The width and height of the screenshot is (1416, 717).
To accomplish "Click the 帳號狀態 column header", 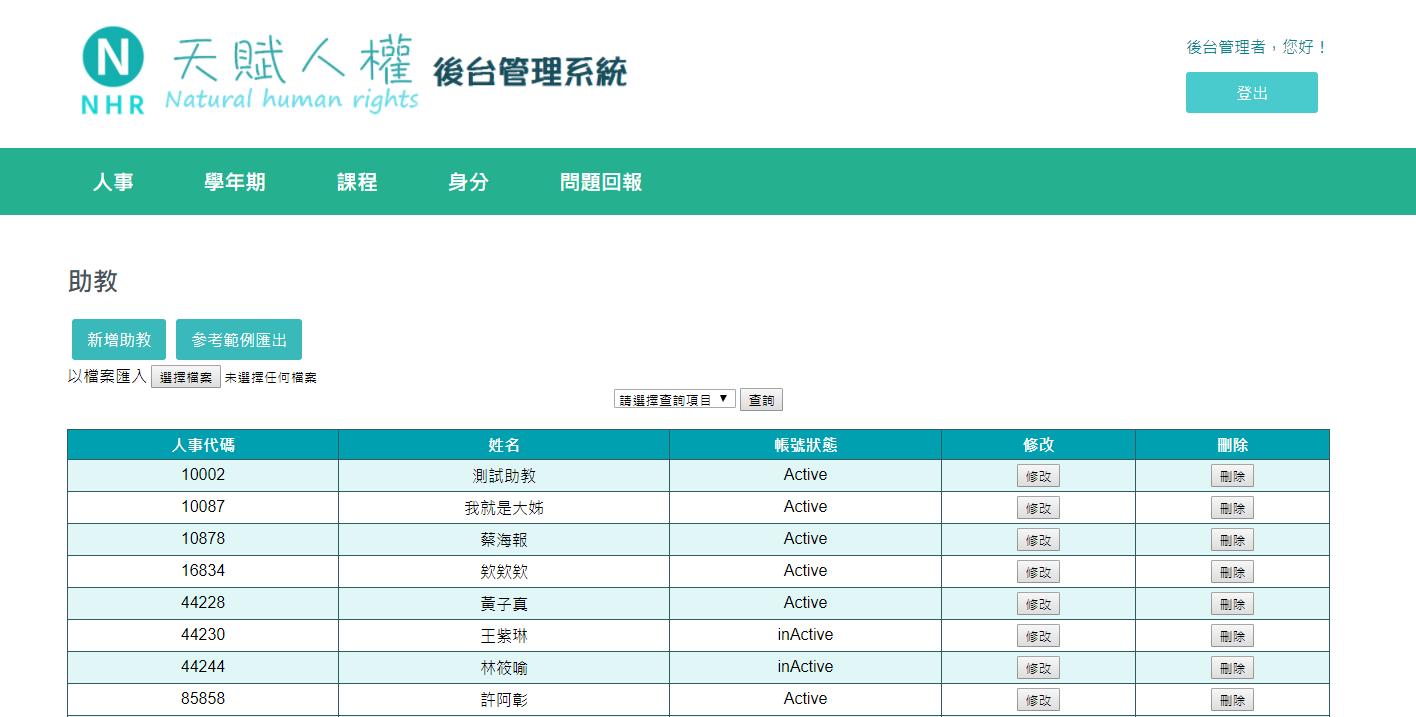I will 805,445.
